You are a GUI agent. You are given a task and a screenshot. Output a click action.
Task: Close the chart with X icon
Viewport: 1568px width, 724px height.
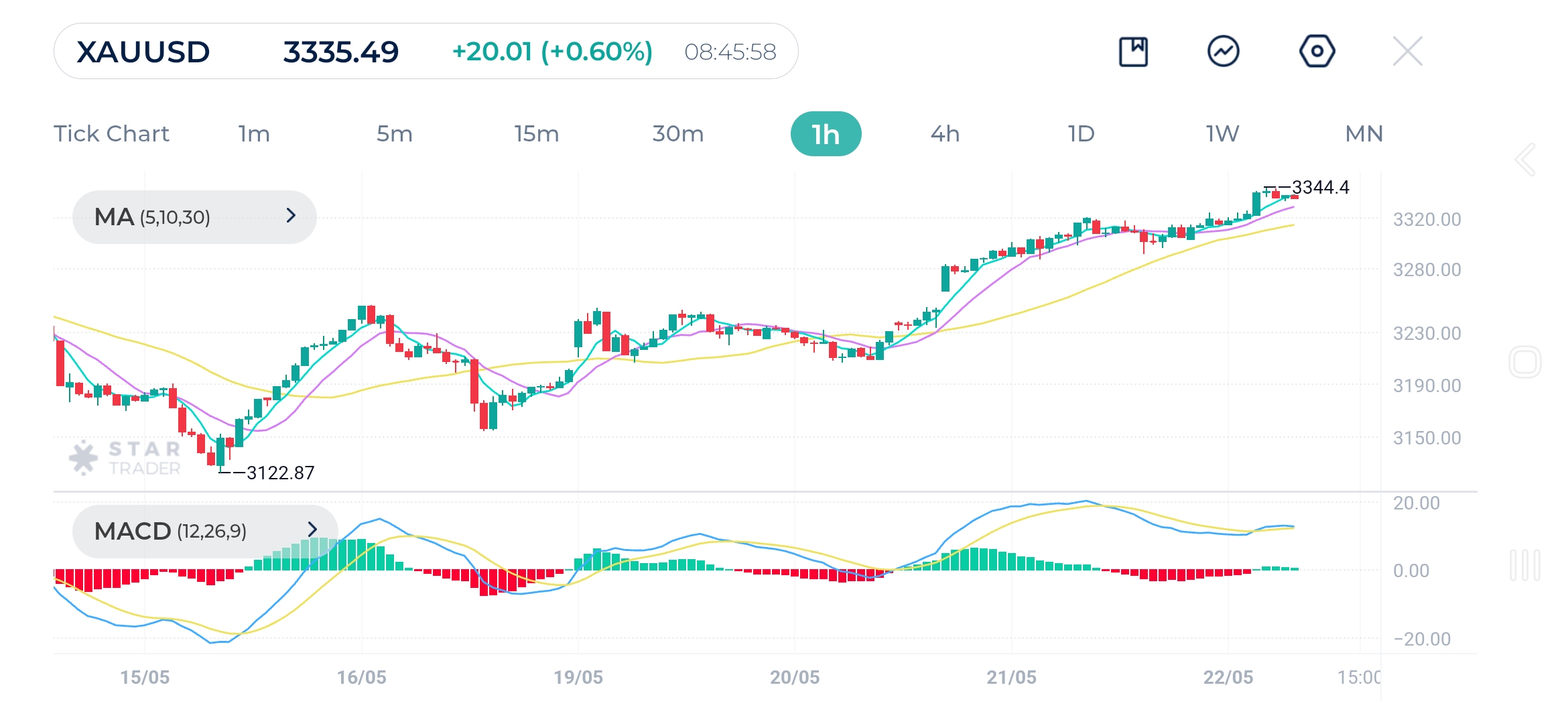tap(1407, 52)
